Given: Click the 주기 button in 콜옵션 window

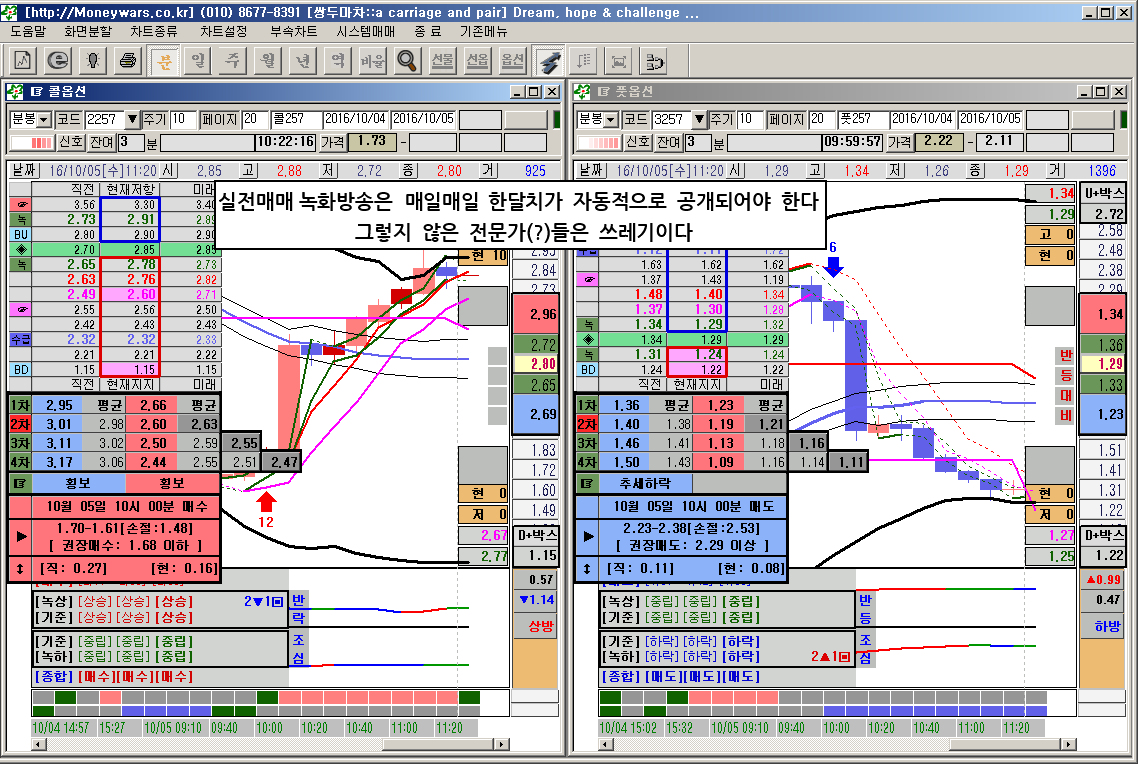Looking at the screenshot, I should (x=155, y=119).
